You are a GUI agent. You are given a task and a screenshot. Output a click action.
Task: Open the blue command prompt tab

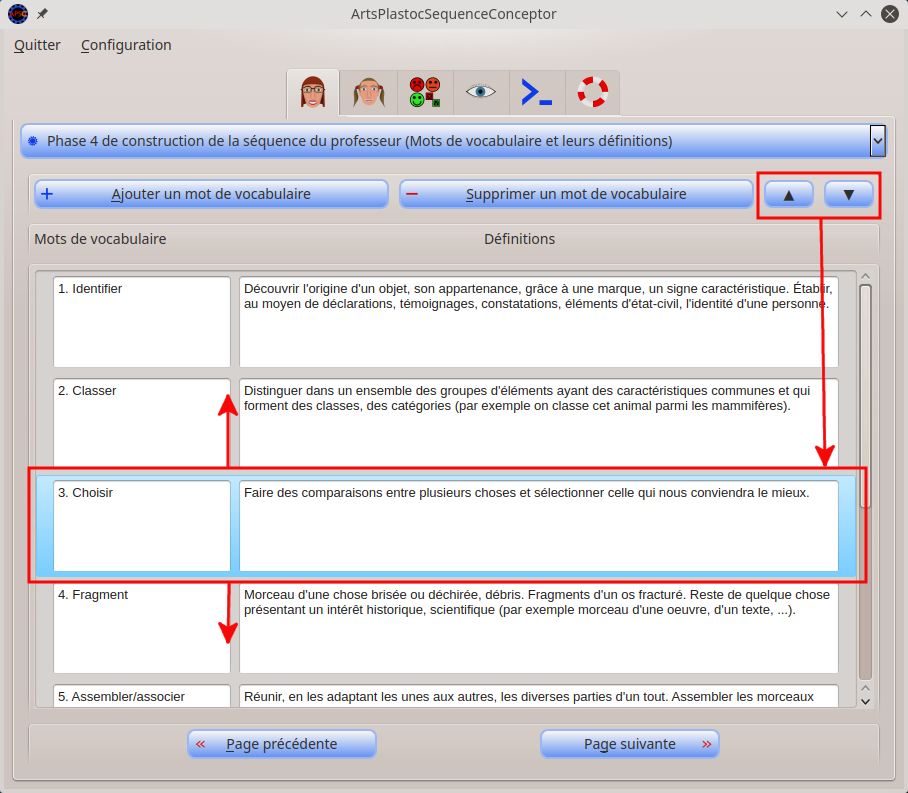(537, 93)
